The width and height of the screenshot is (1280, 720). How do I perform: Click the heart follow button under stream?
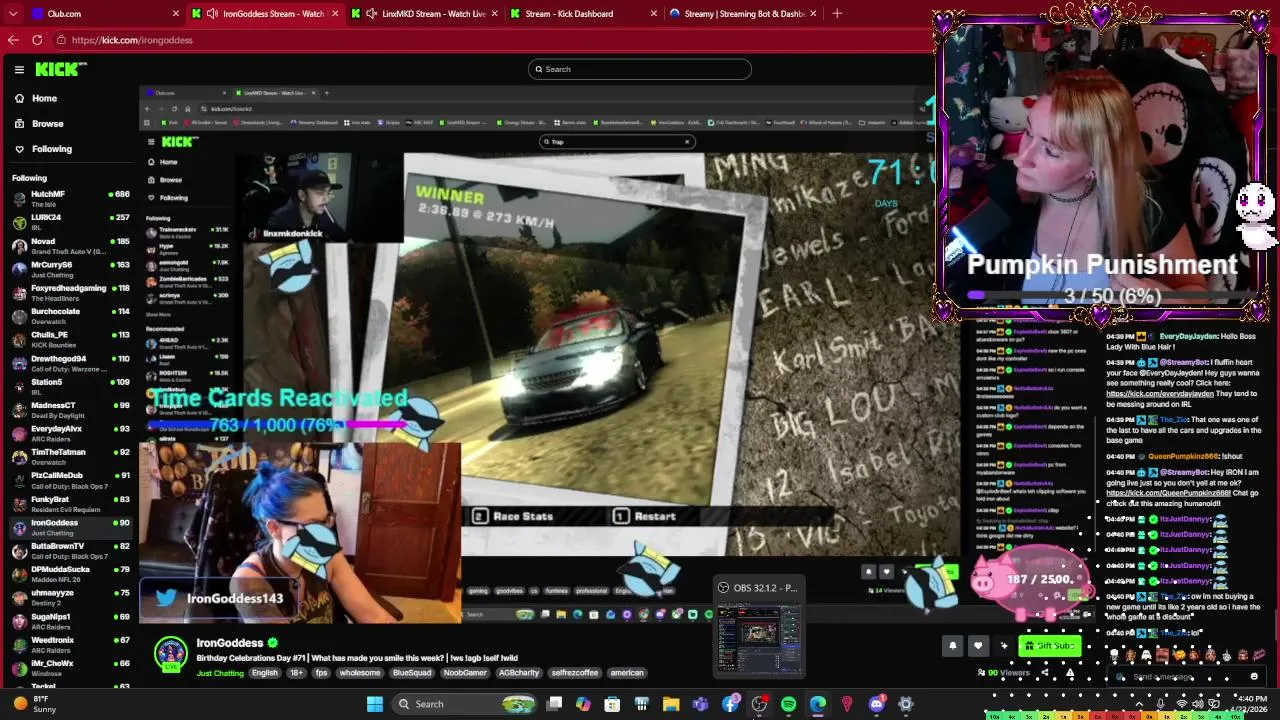click(x=978, y=646)
